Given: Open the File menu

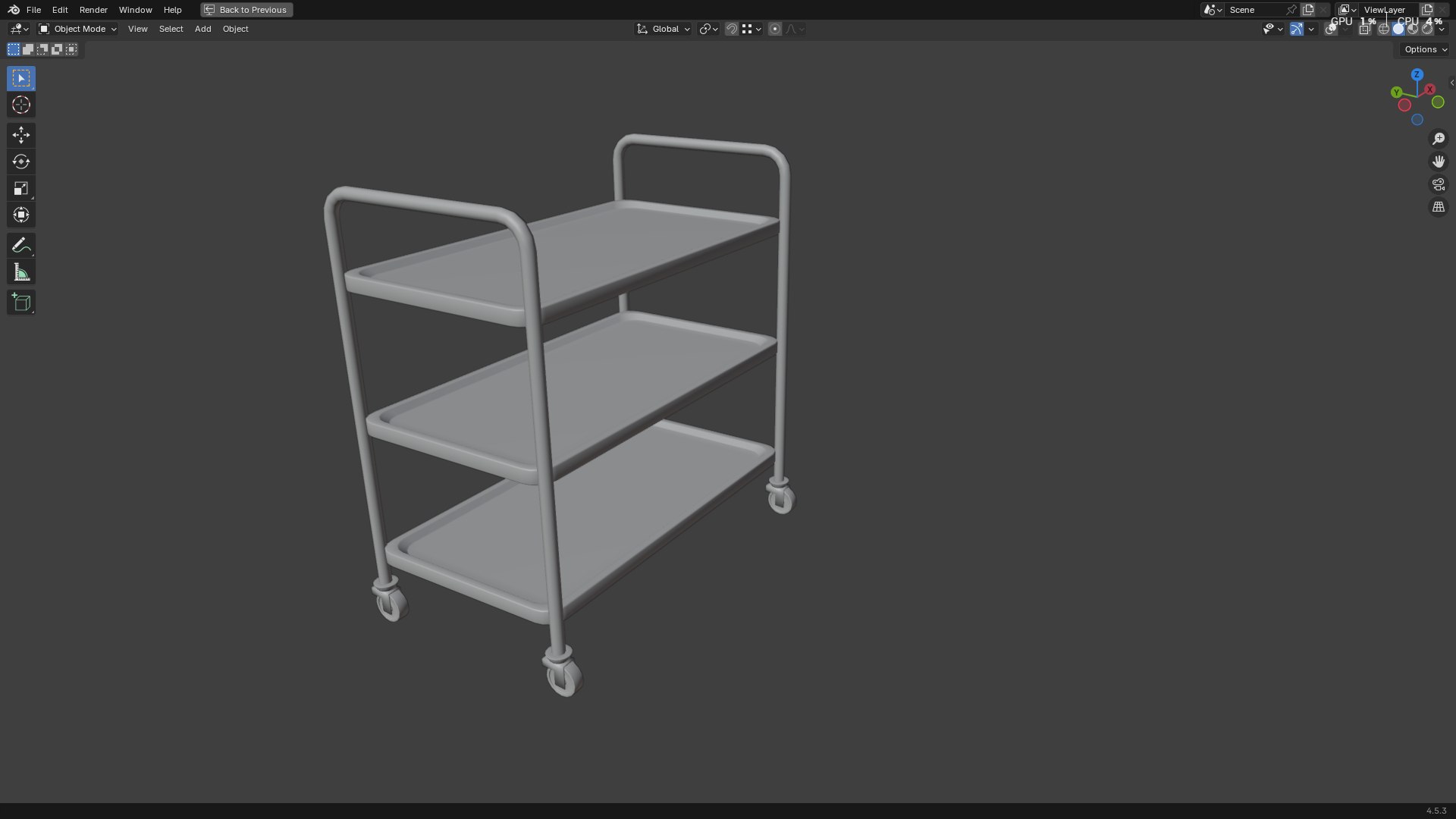Looking at the screenshot, I should pyautogui.click(x=33, y=10).
